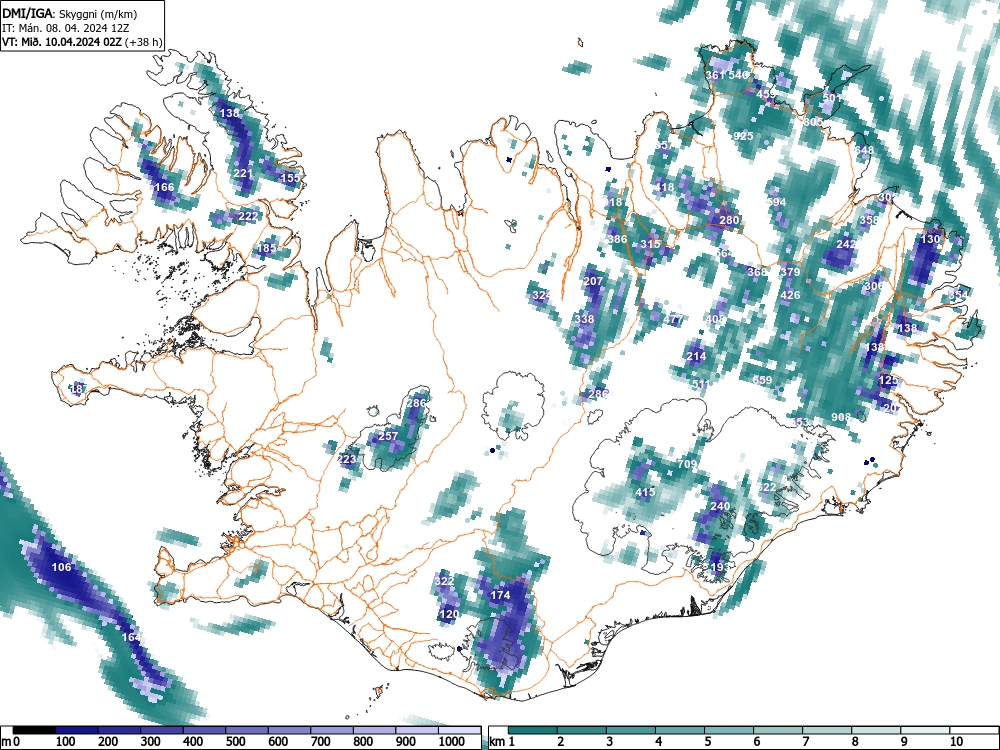Click the visibility value 648
The image size is (1000, 750).
pyautogui.click(x=864, y=151)
